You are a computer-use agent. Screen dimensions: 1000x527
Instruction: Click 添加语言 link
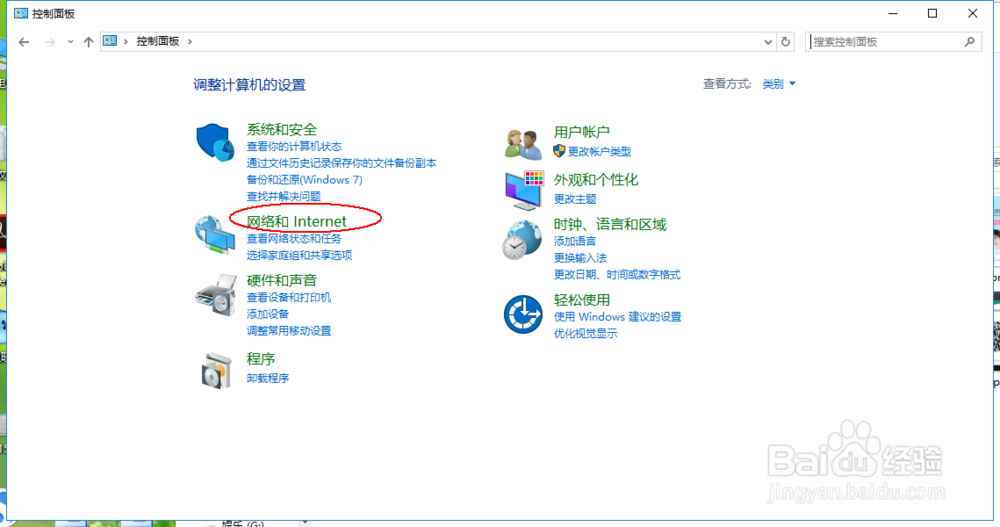point(575,241)
